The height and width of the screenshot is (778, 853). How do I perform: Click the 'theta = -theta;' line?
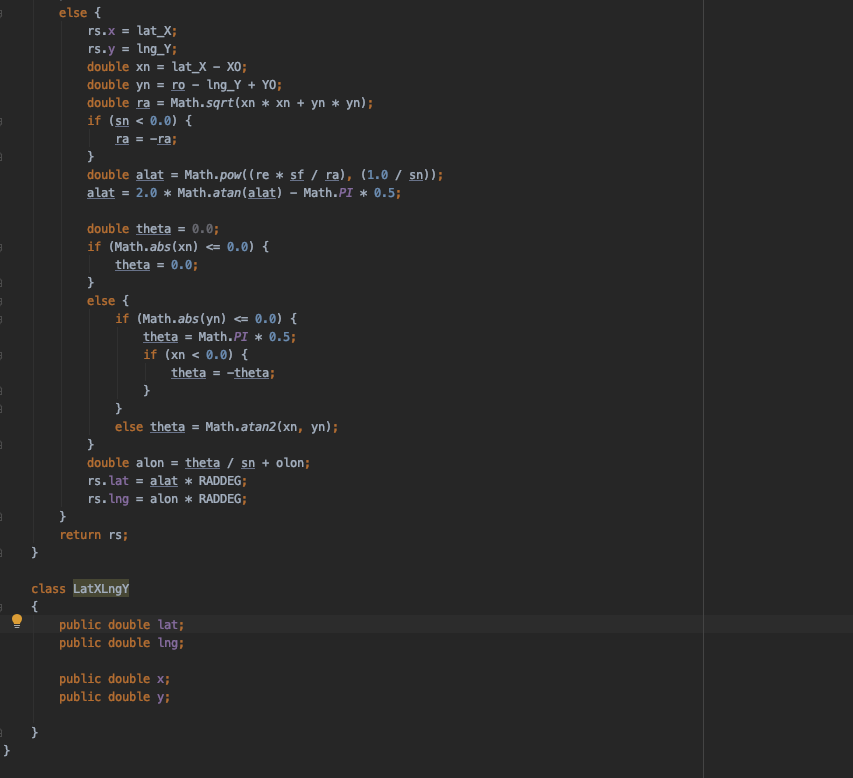pyautogui.click(x=223, y=372)
